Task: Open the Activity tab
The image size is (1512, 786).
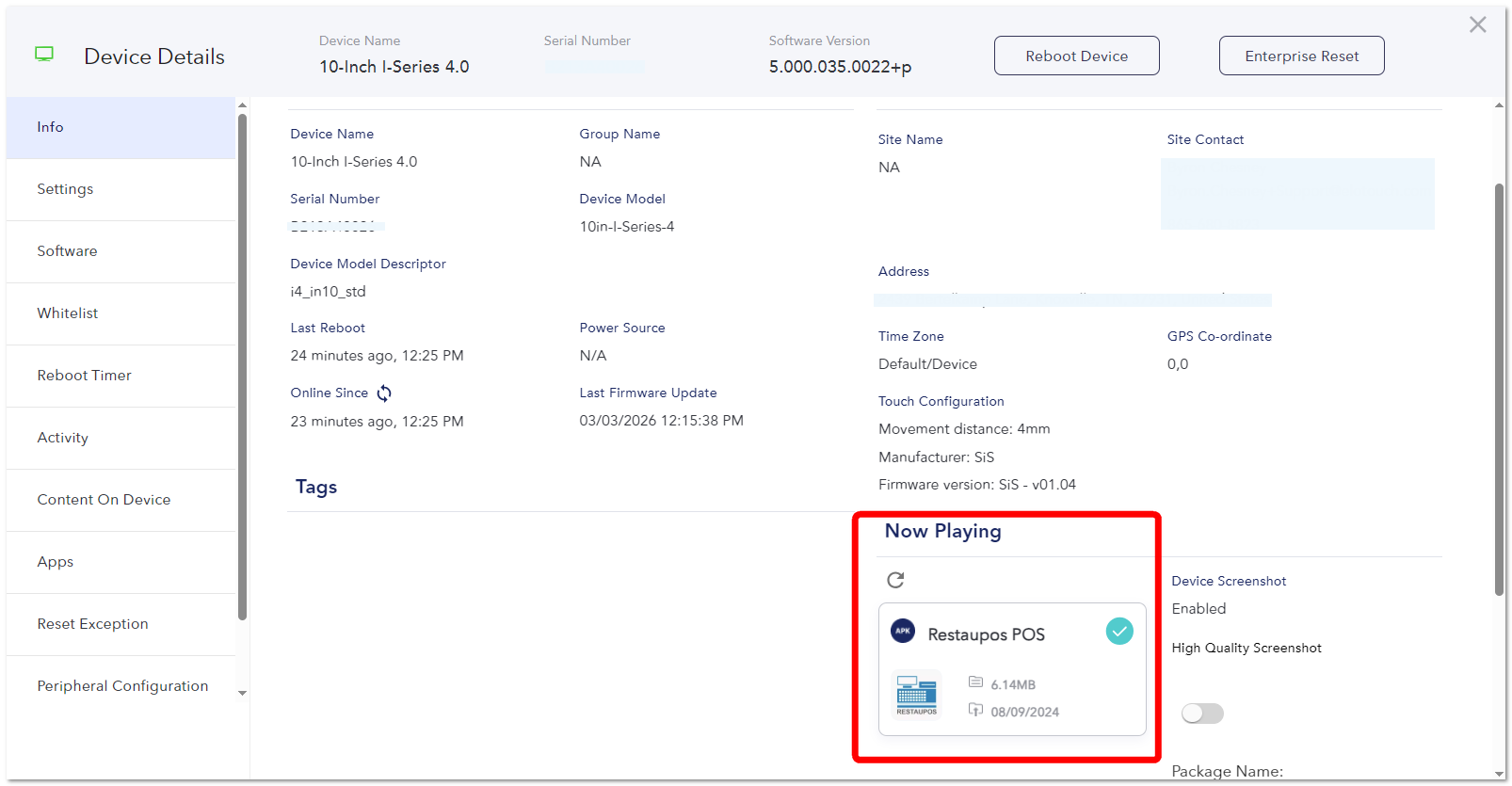Action: [x=121, y=438]
